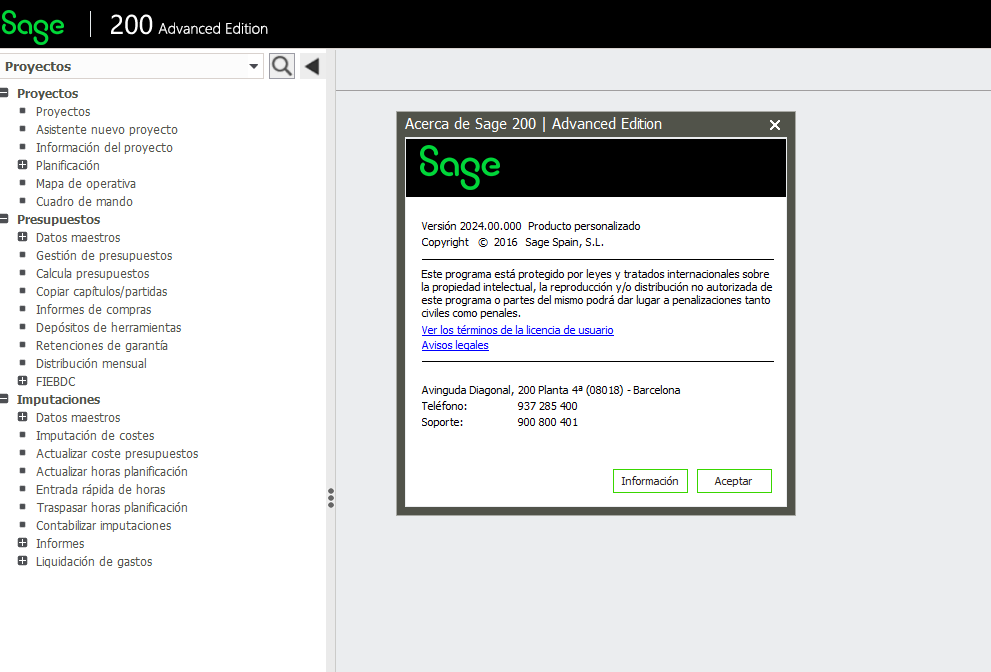Open Distribución mensual
Viewport: 991px width, 672px height.
(91, 363)
